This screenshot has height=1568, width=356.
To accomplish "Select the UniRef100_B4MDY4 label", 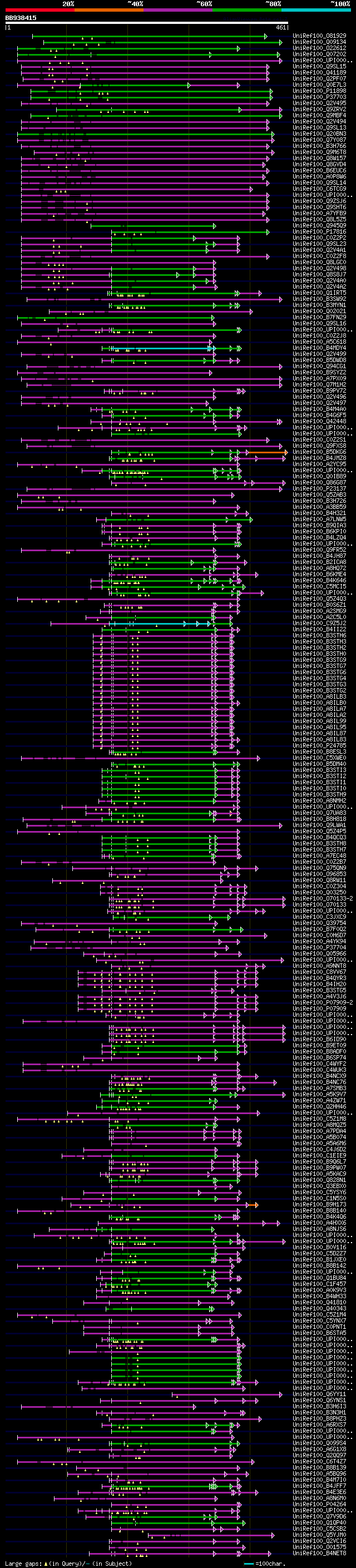I will pos(319,348).
